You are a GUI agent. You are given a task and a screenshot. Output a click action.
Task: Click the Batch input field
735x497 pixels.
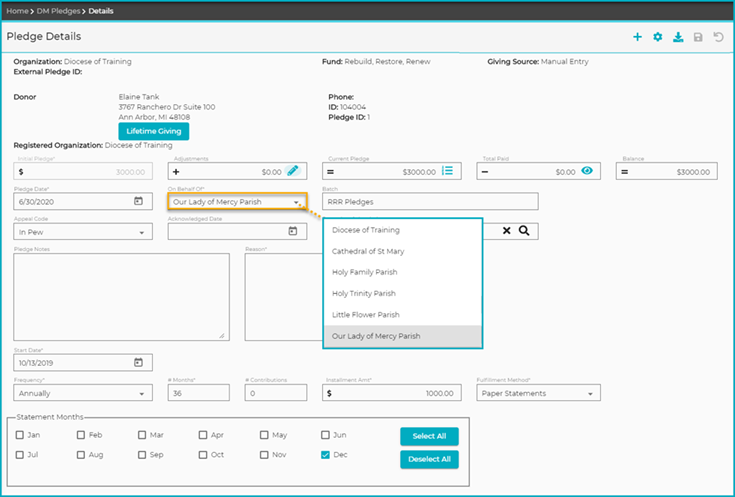pyautogui.click(x=430, y=202)
